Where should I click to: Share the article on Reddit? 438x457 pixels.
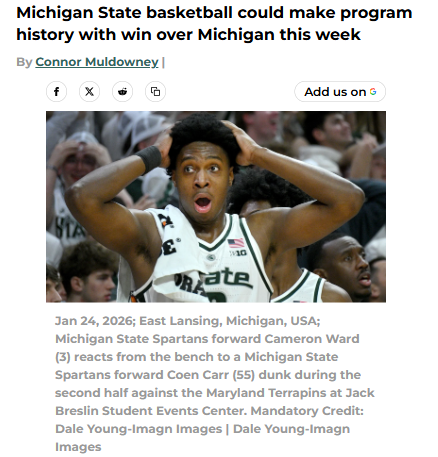pyautogui.click(x=122, y=92)
